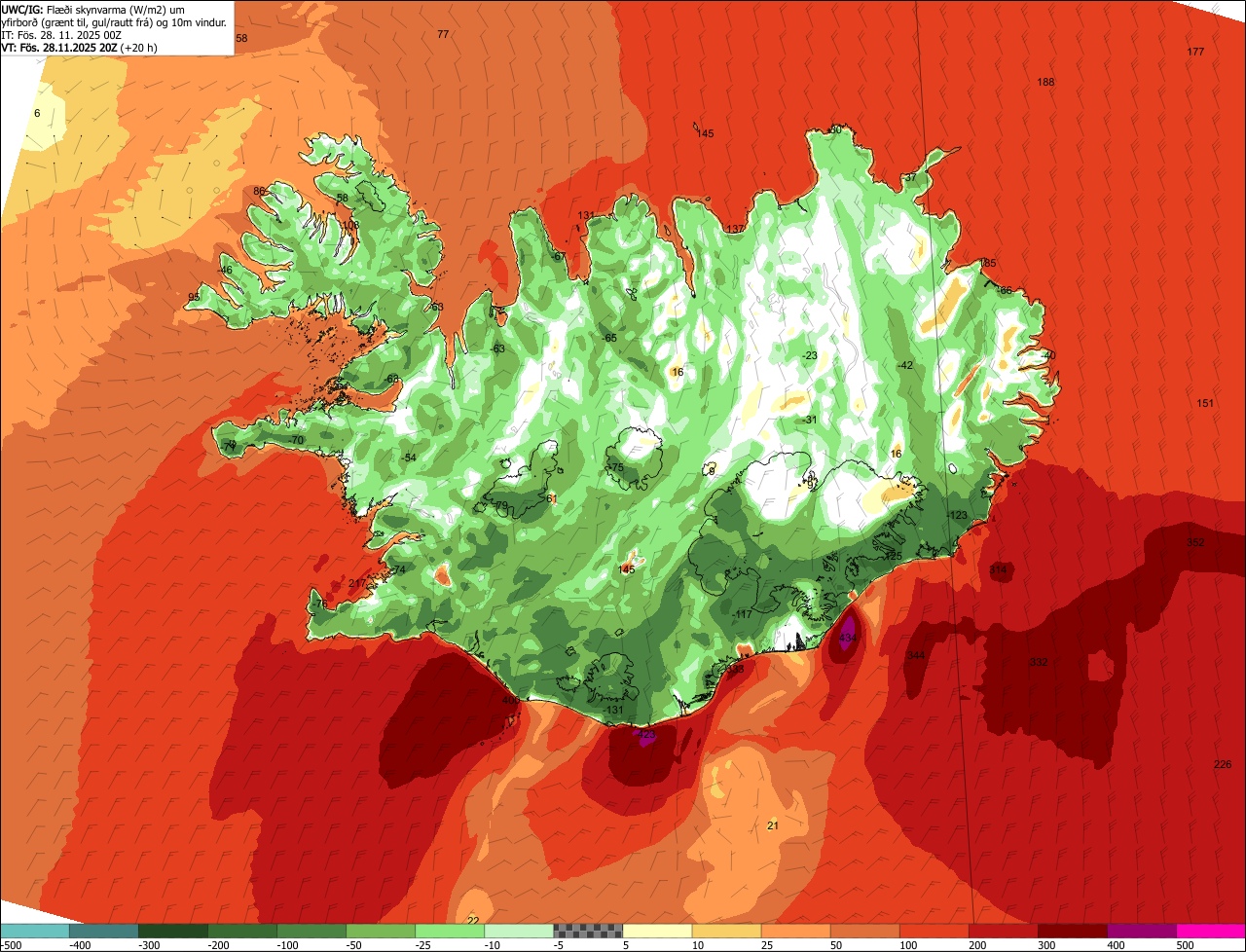This screenshot has width=1246, height=952.
Task: Click the map value '-79' in west-central Iceland
Action: coord(500,506)
